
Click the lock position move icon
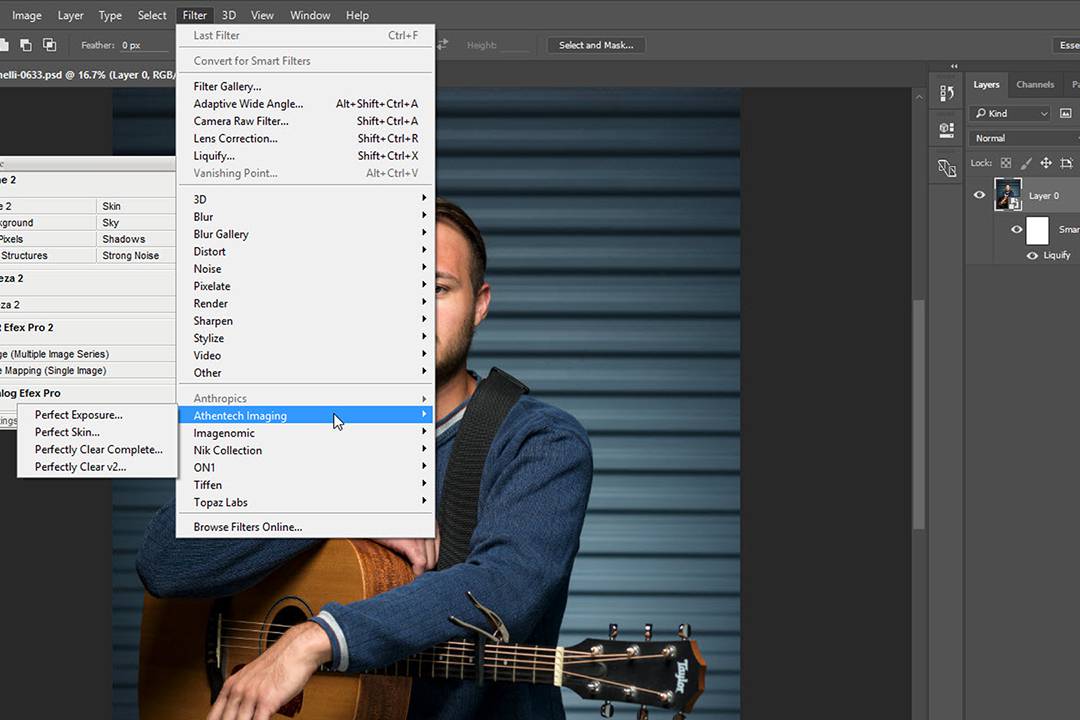[x=1046, y=163]
